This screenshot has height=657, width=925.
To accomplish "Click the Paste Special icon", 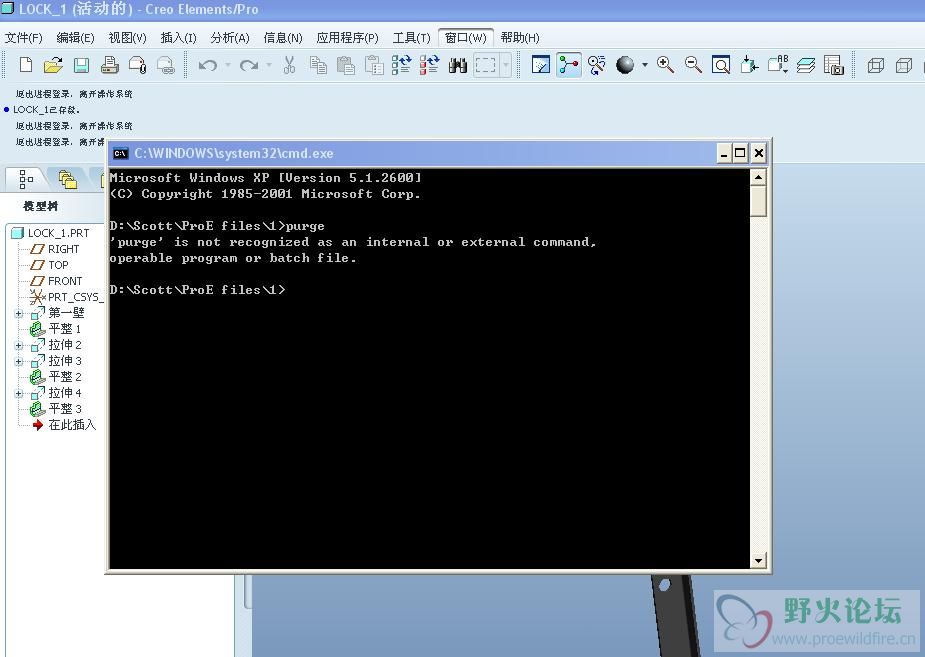I will coord(374,64).
